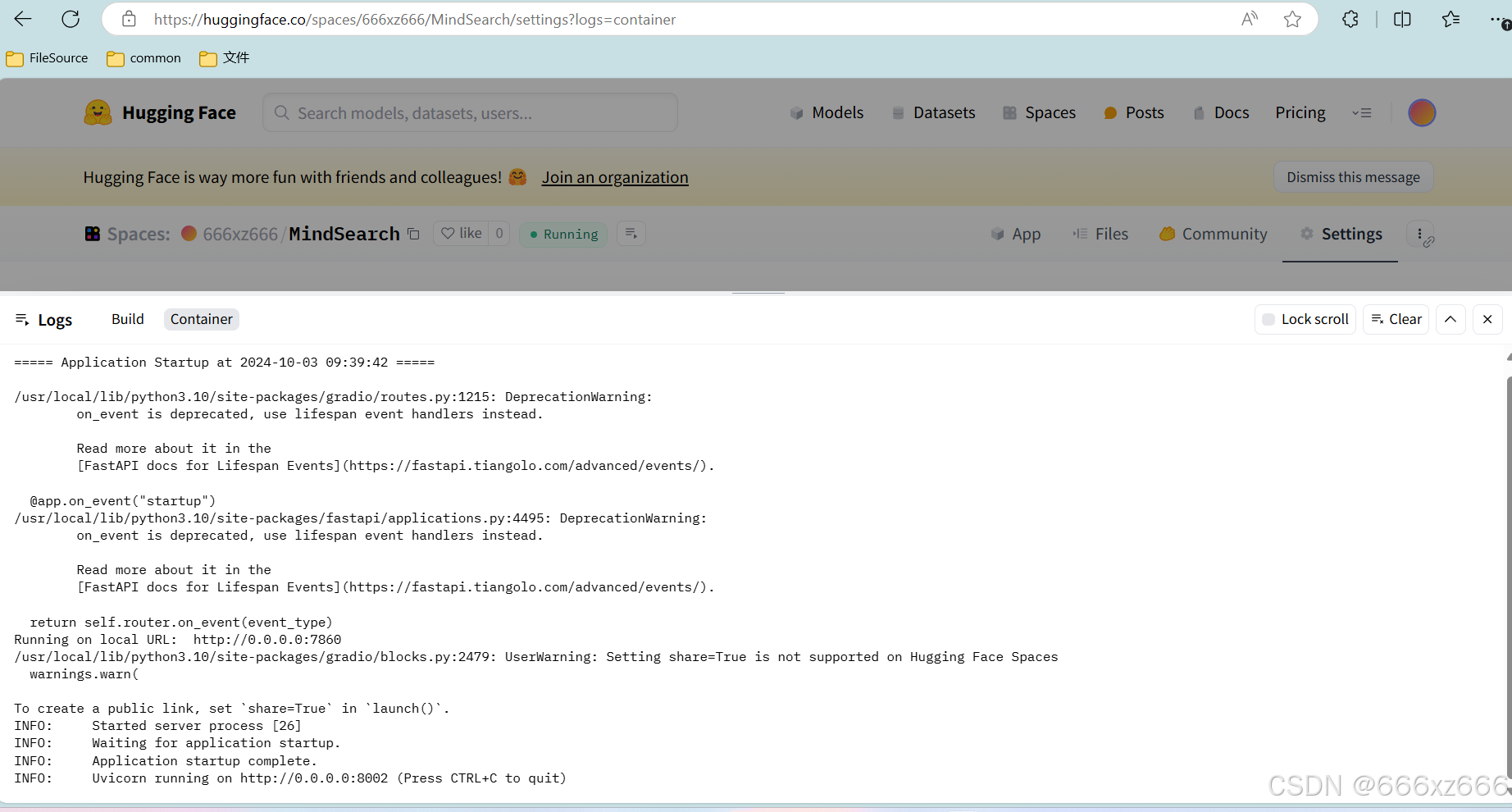
Task: Like the MindSearch space
Action: point(462,233)
